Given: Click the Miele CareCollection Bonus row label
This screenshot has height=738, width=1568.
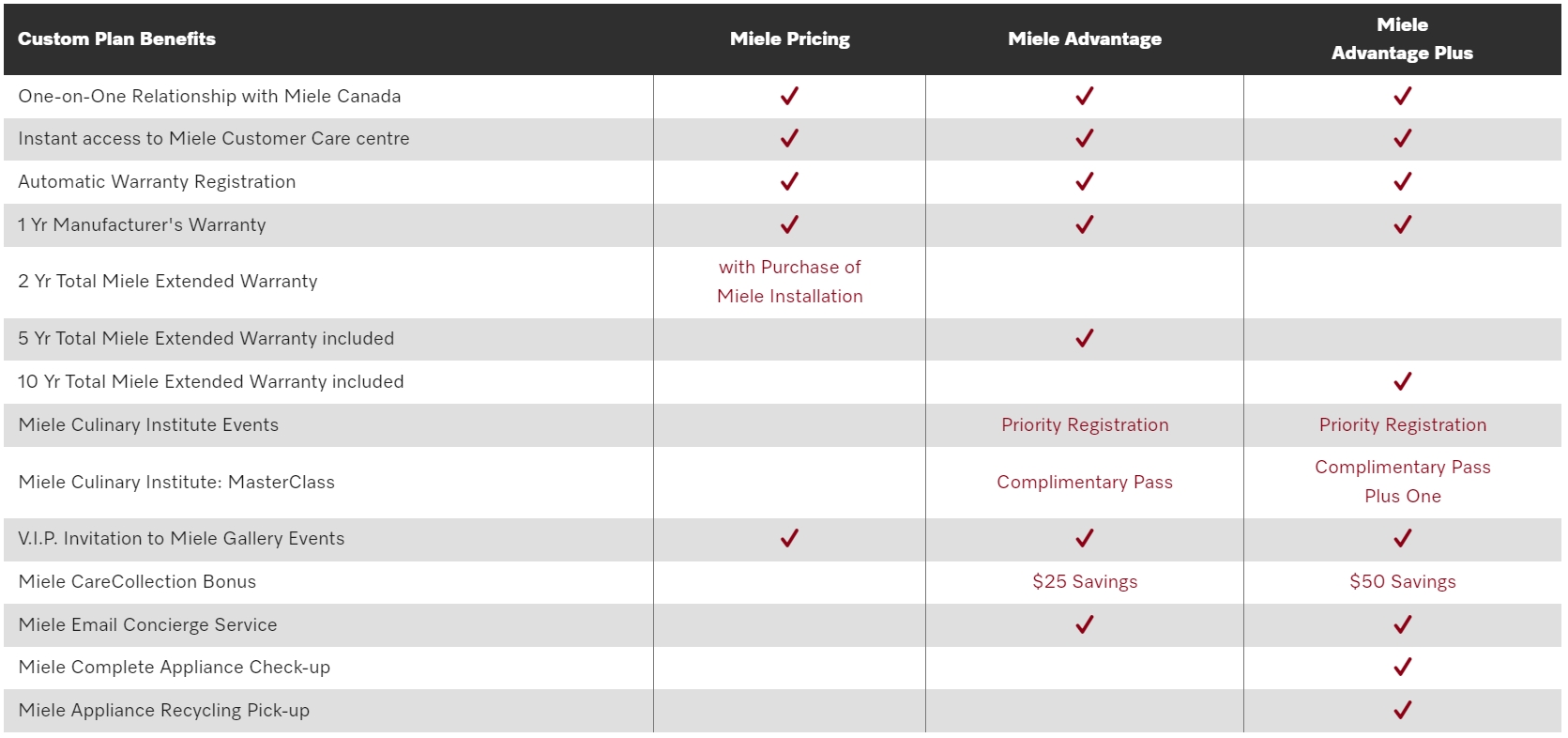Looking at the screenshot, I should [137, 581].
